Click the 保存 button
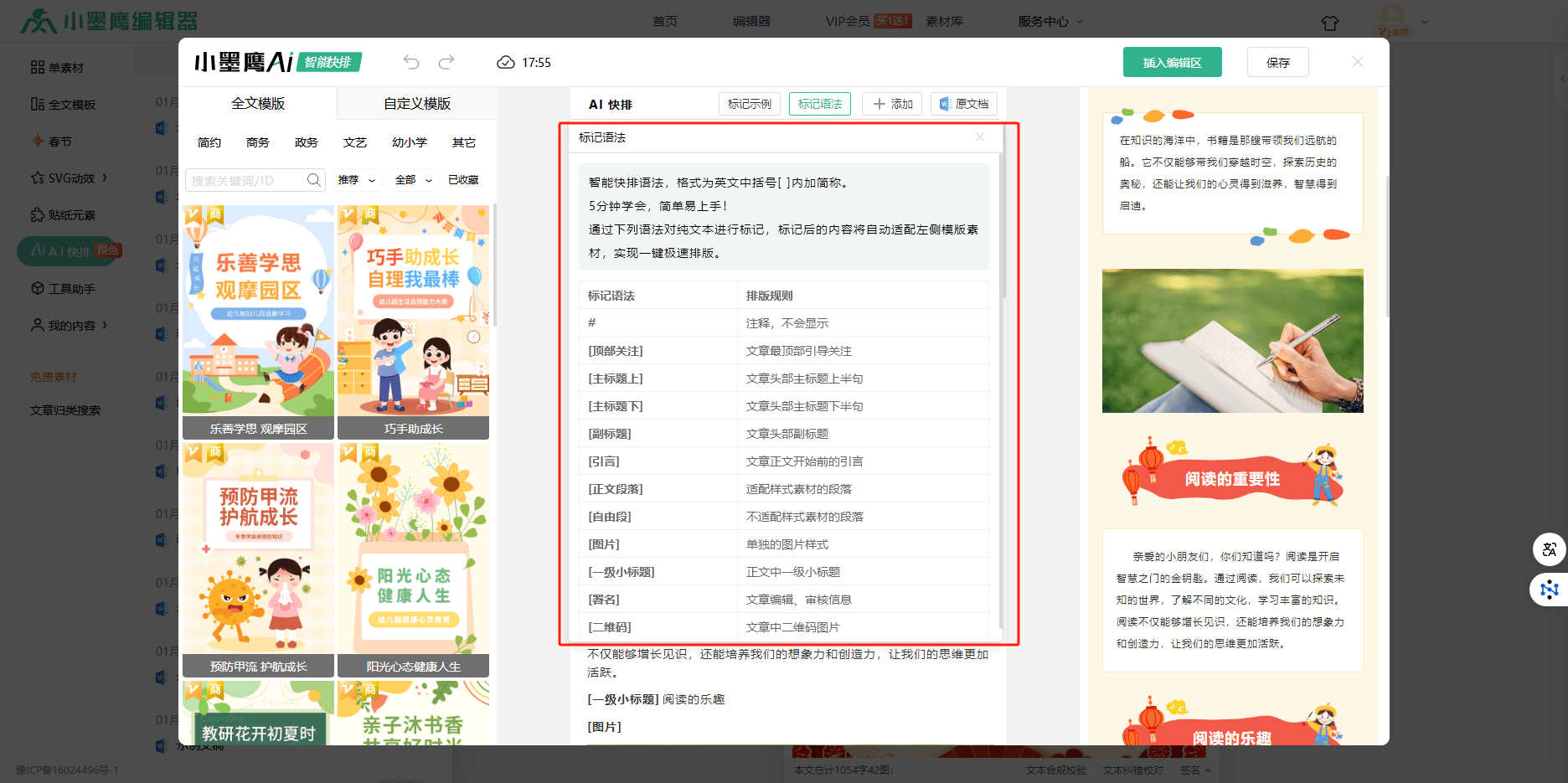Screen dimensions: 1568x783 pos(1277,63)
